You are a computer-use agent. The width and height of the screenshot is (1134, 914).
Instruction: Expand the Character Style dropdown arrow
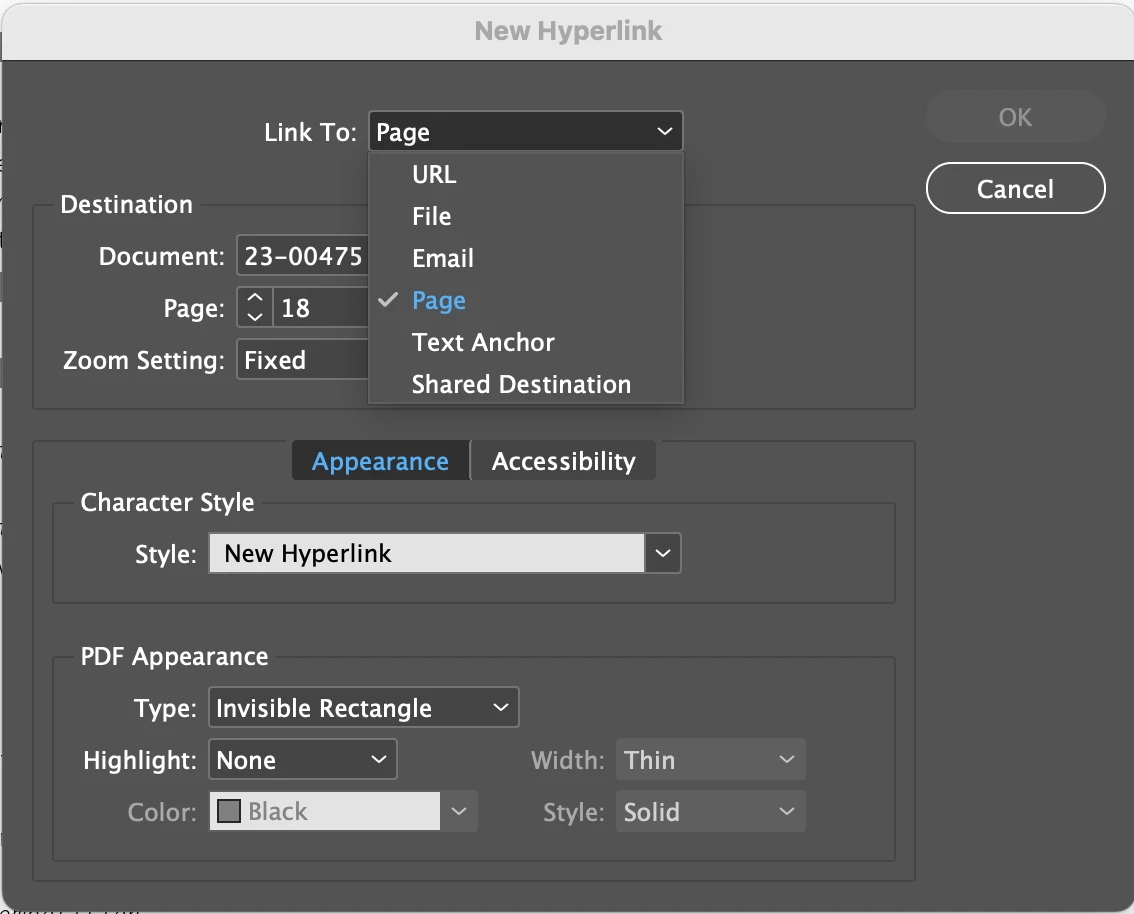tap(662, 553)
